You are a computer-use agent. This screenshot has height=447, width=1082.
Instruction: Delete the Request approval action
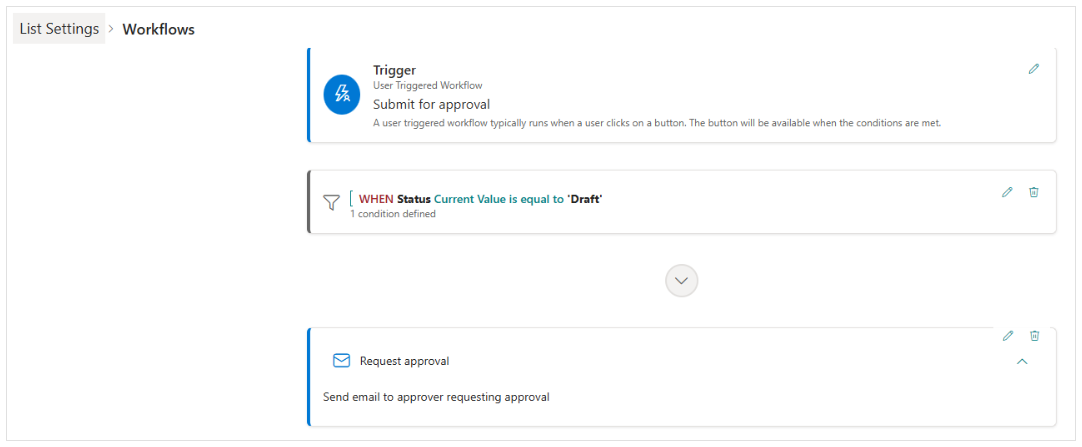coord(1034,336)
